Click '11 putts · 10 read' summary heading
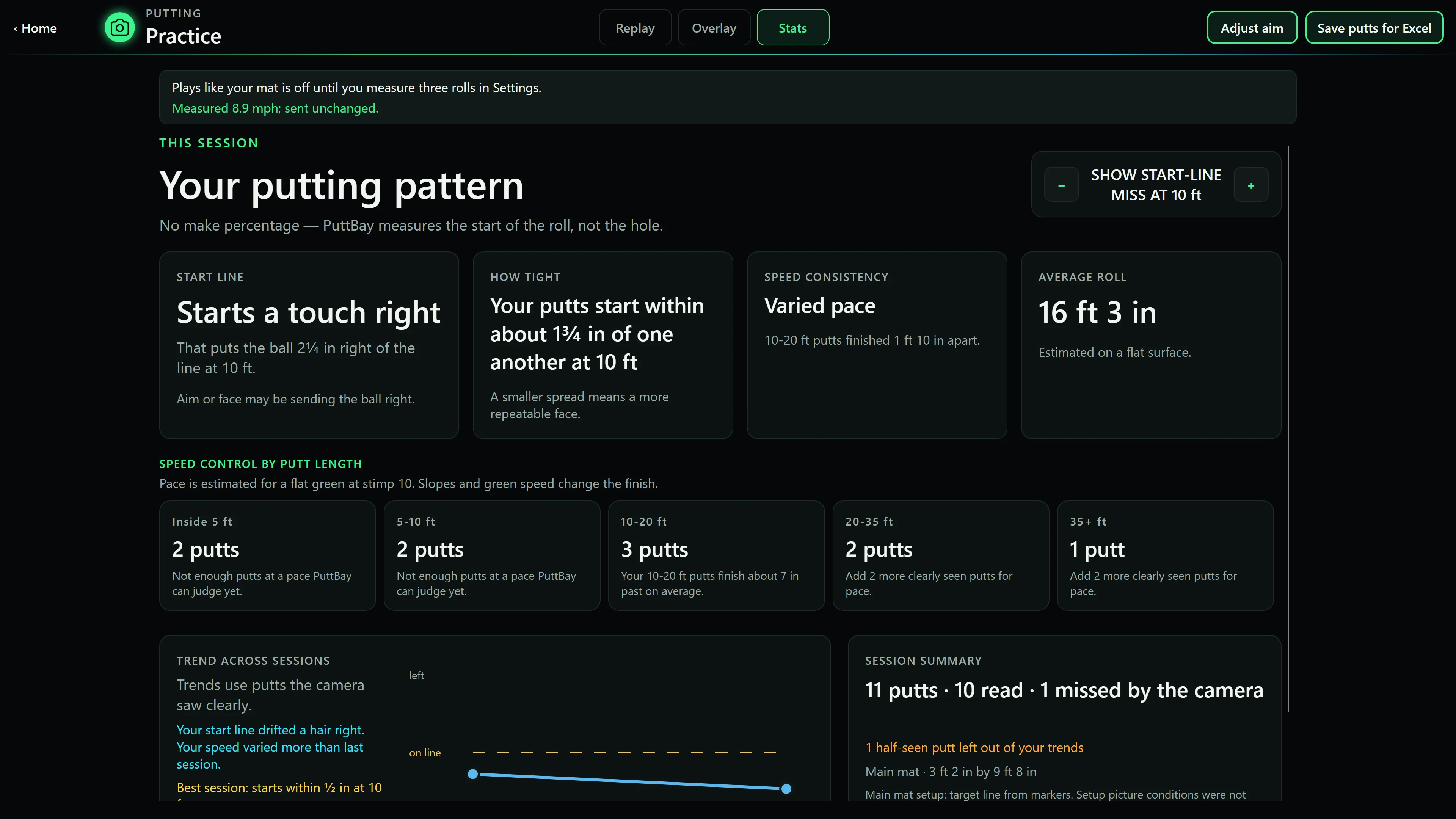This screenshot has width=1456, height=819. [1064, 690]
